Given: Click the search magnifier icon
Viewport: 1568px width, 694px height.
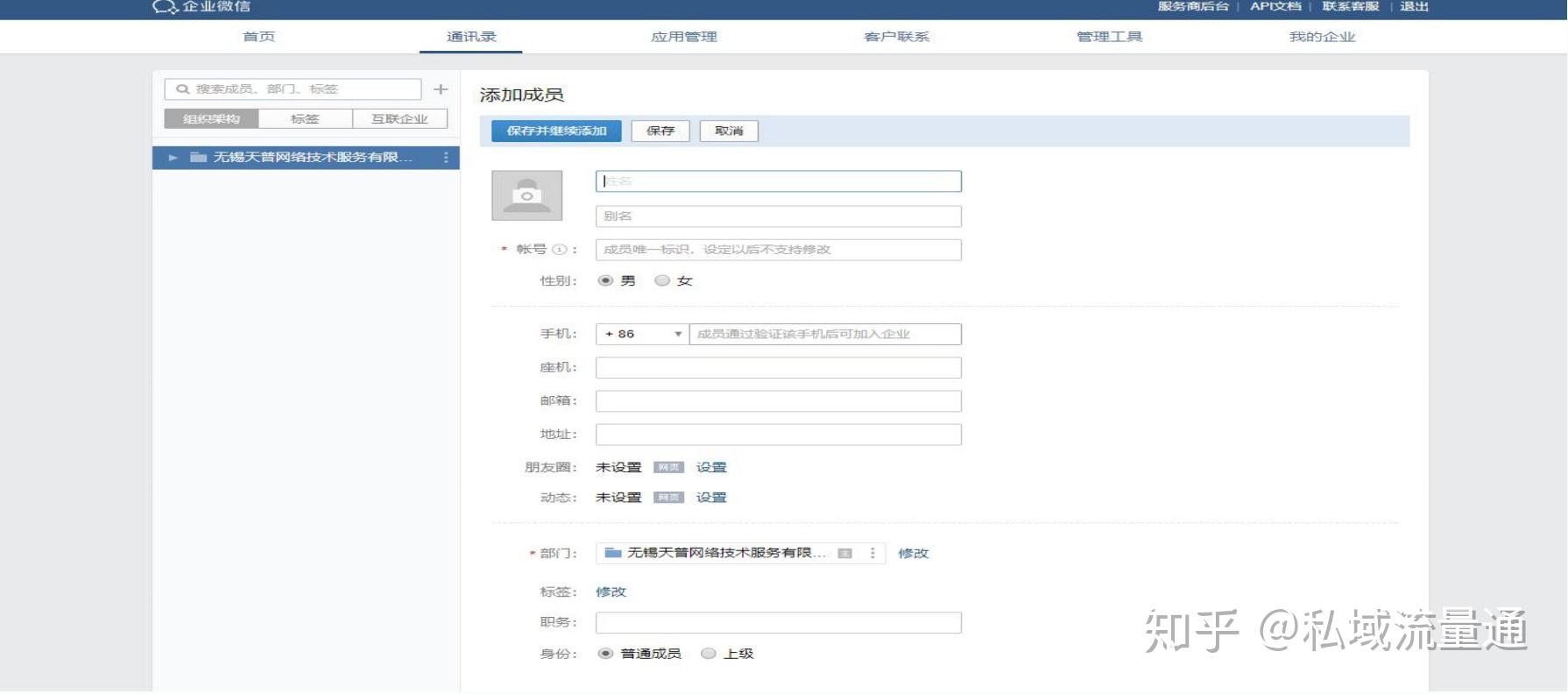Looking at the screenshot, I should click(x=182, y=89).
